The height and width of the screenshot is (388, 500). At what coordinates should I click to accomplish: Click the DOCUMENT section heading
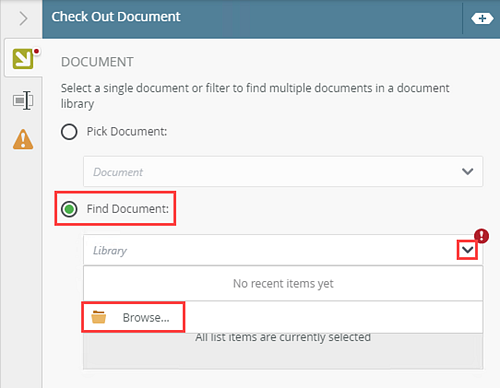97,62
